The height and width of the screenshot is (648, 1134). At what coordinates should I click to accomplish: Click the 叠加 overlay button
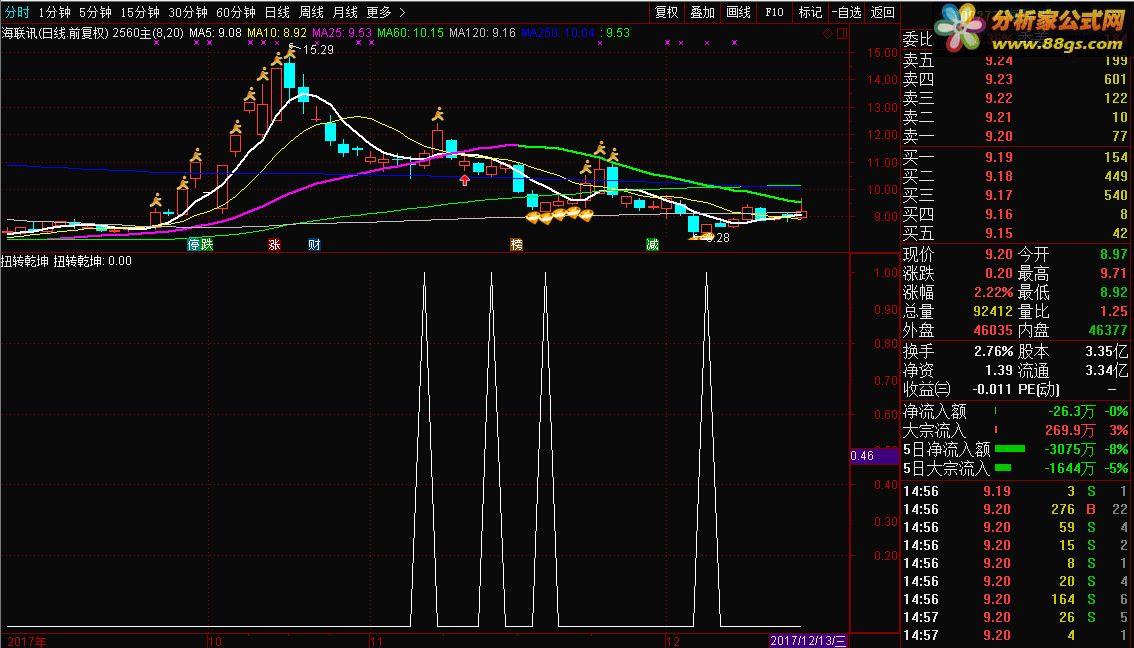coord(702,12)
